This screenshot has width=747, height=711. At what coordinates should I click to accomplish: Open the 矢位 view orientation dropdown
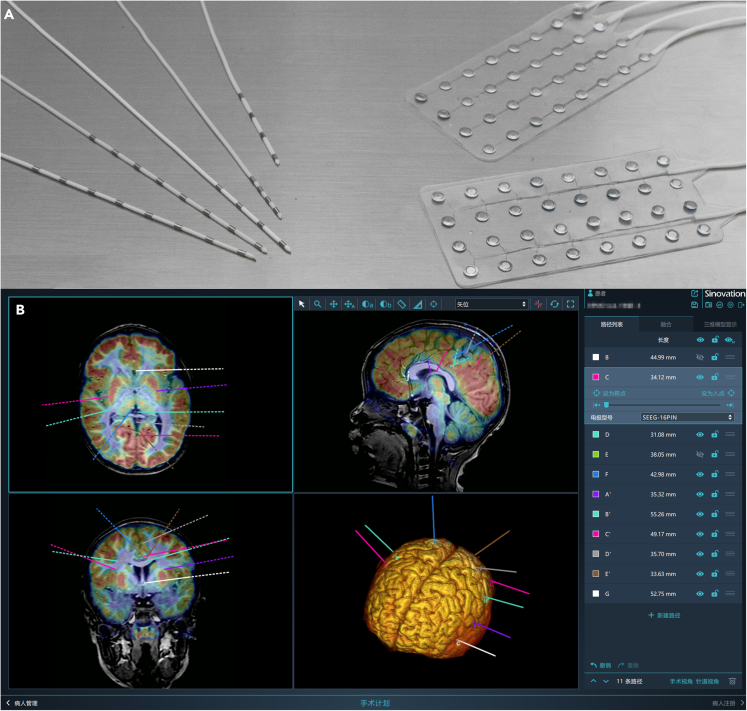click(x=490, y=303)
